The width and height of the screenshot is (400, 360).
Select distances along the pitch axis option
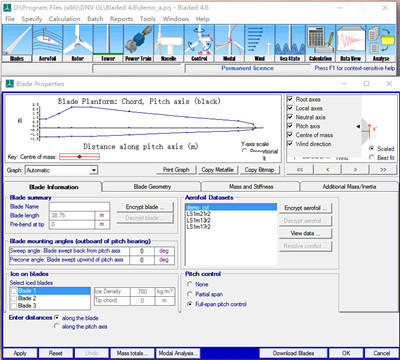(x=56, y=326)
